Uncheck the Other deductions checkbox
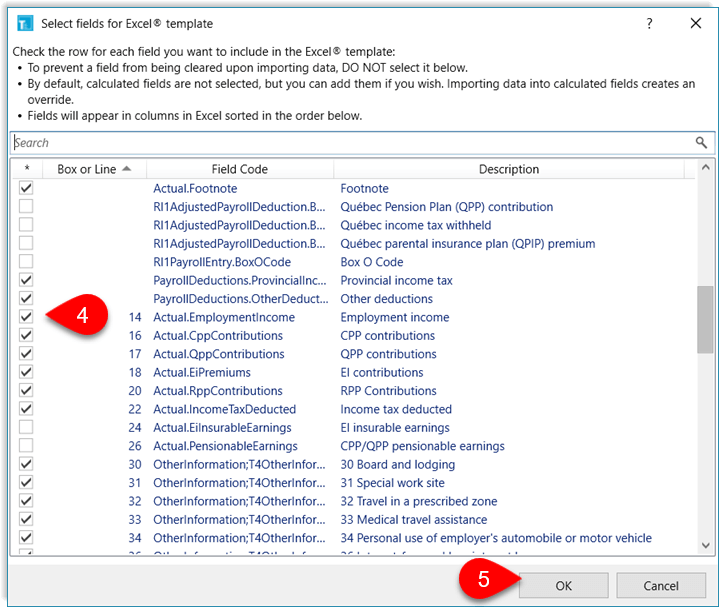 26,298
